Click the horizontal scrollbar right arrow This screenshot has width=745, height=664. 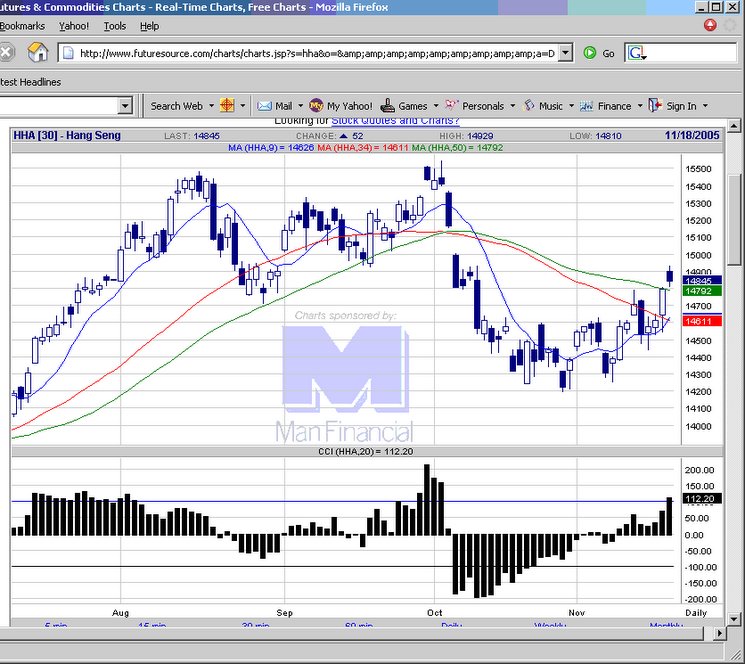click(x=720, y=633)
